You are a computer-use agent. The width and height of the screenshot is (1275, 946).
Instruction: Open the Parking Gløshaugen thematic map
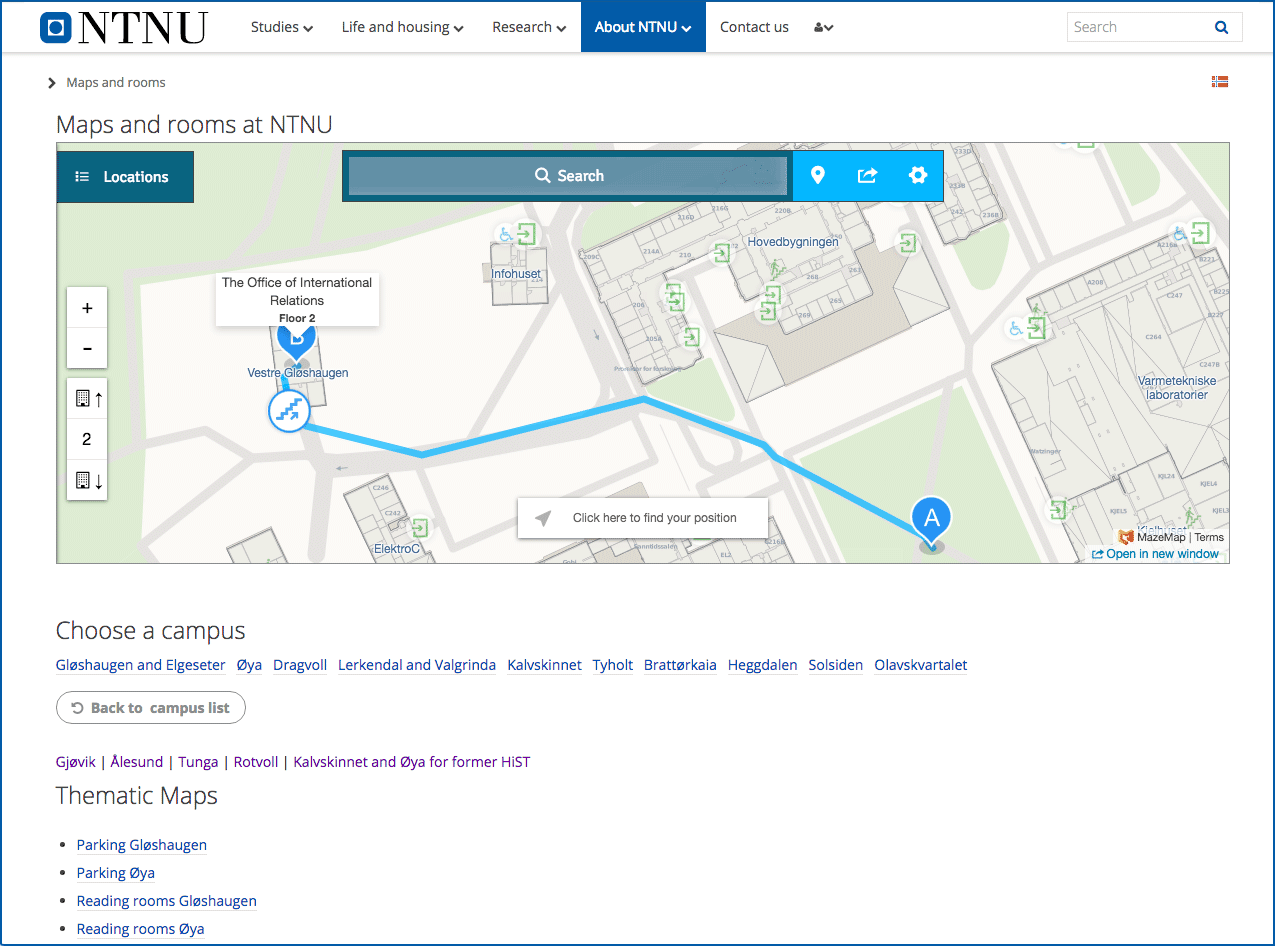tap(142, 845)
